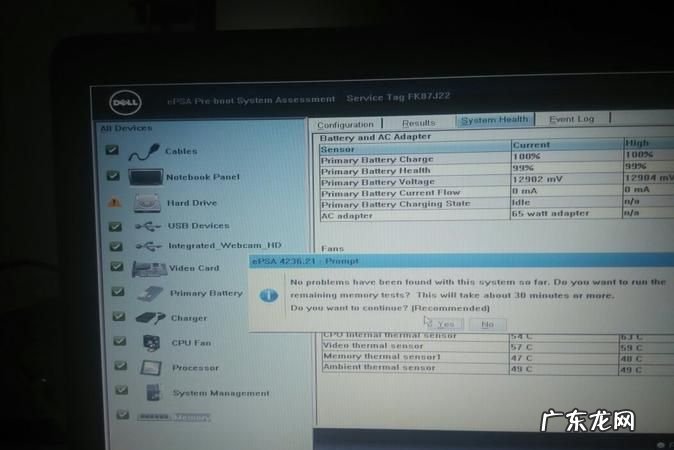Select the Notebook Panel label
Image resolution: width=674 pixels, height=450 pixels.
[x=203, y=177]
